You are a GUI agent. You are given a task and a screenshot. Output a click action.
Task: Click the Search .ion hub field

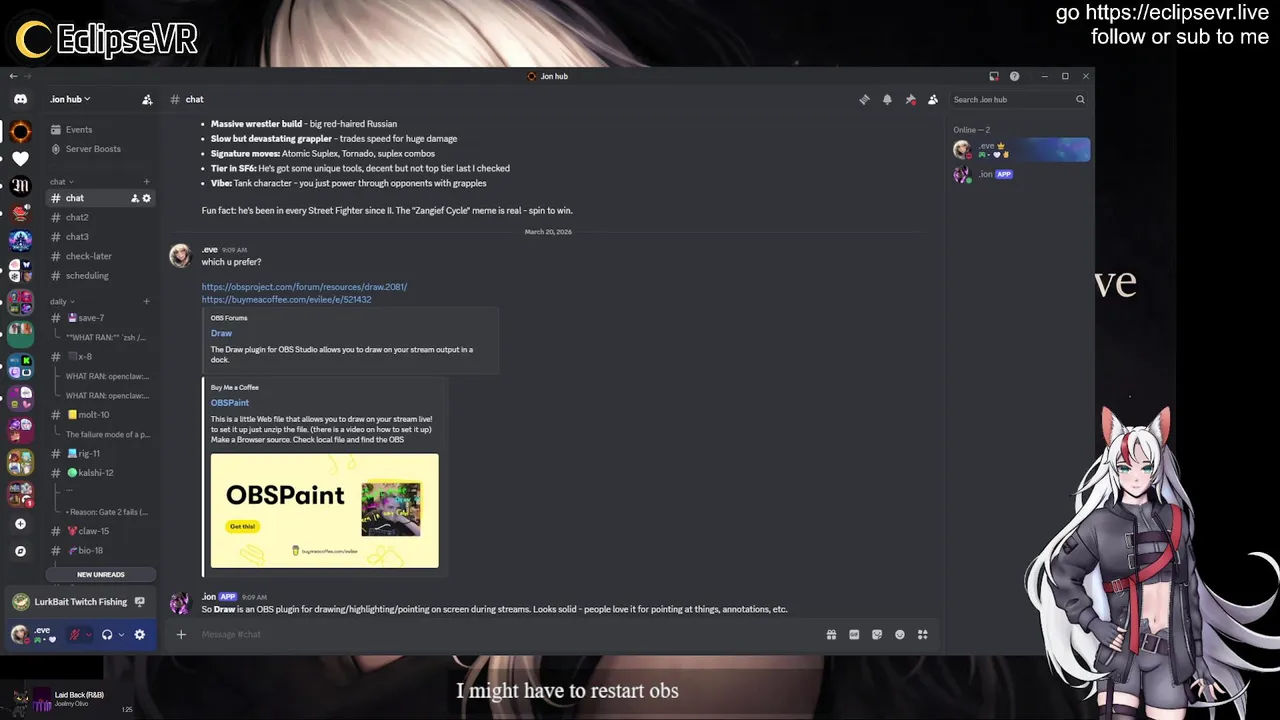tap(1018, 99)
